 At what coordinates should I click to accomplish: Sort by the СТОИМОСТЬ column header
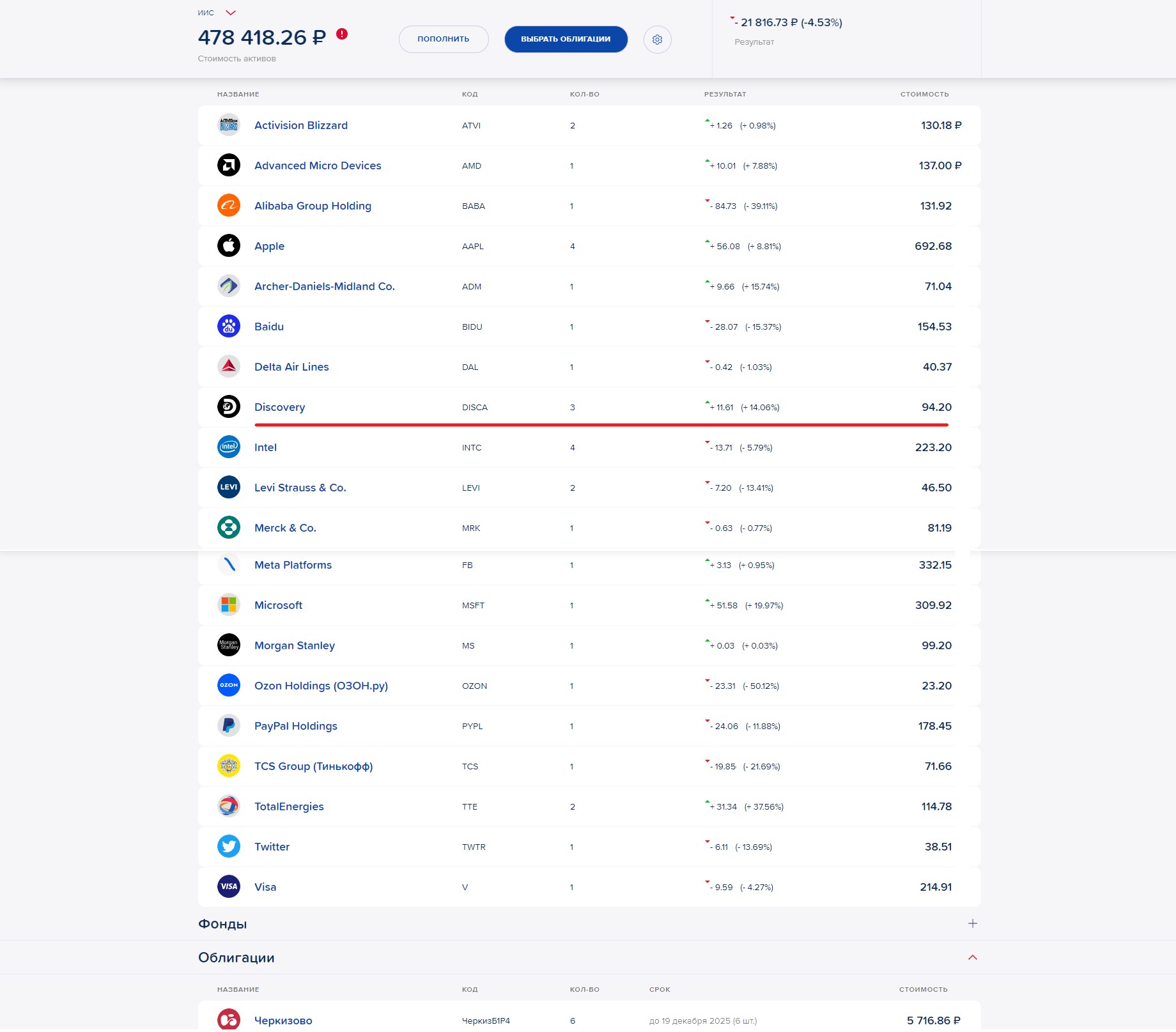(924, 94)
